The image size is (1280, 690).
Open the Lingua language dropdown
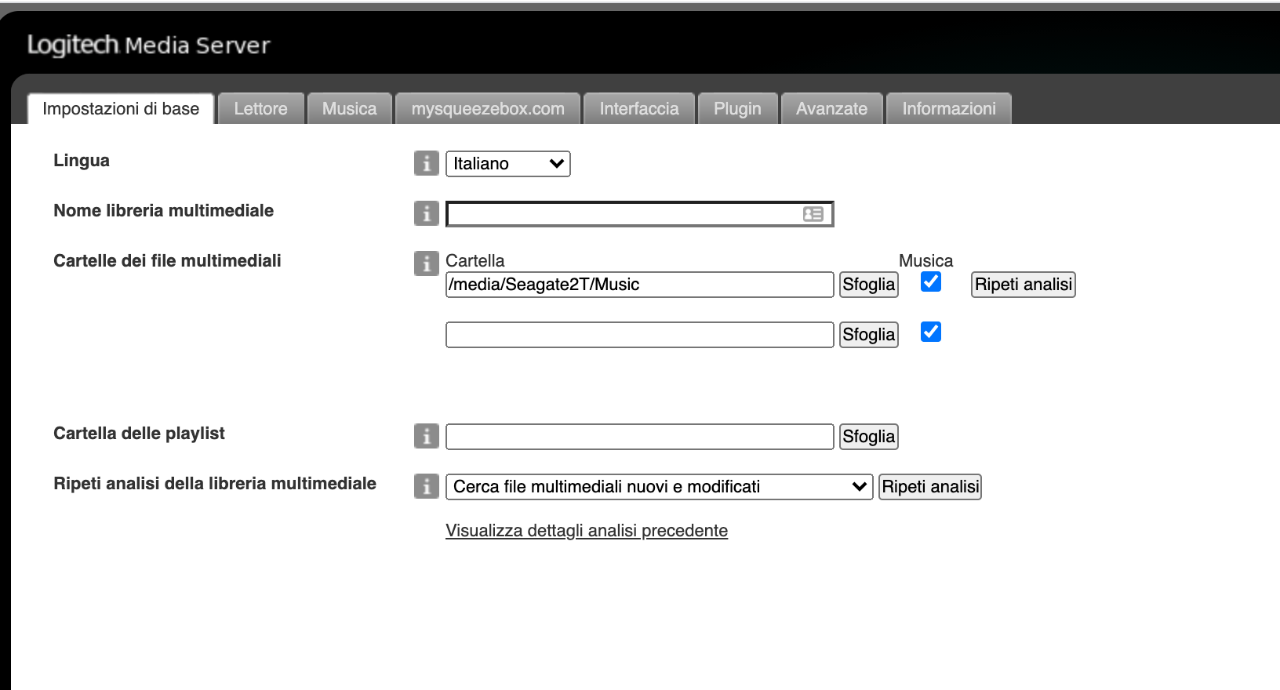pyautogui.click(x=508, y=164)
